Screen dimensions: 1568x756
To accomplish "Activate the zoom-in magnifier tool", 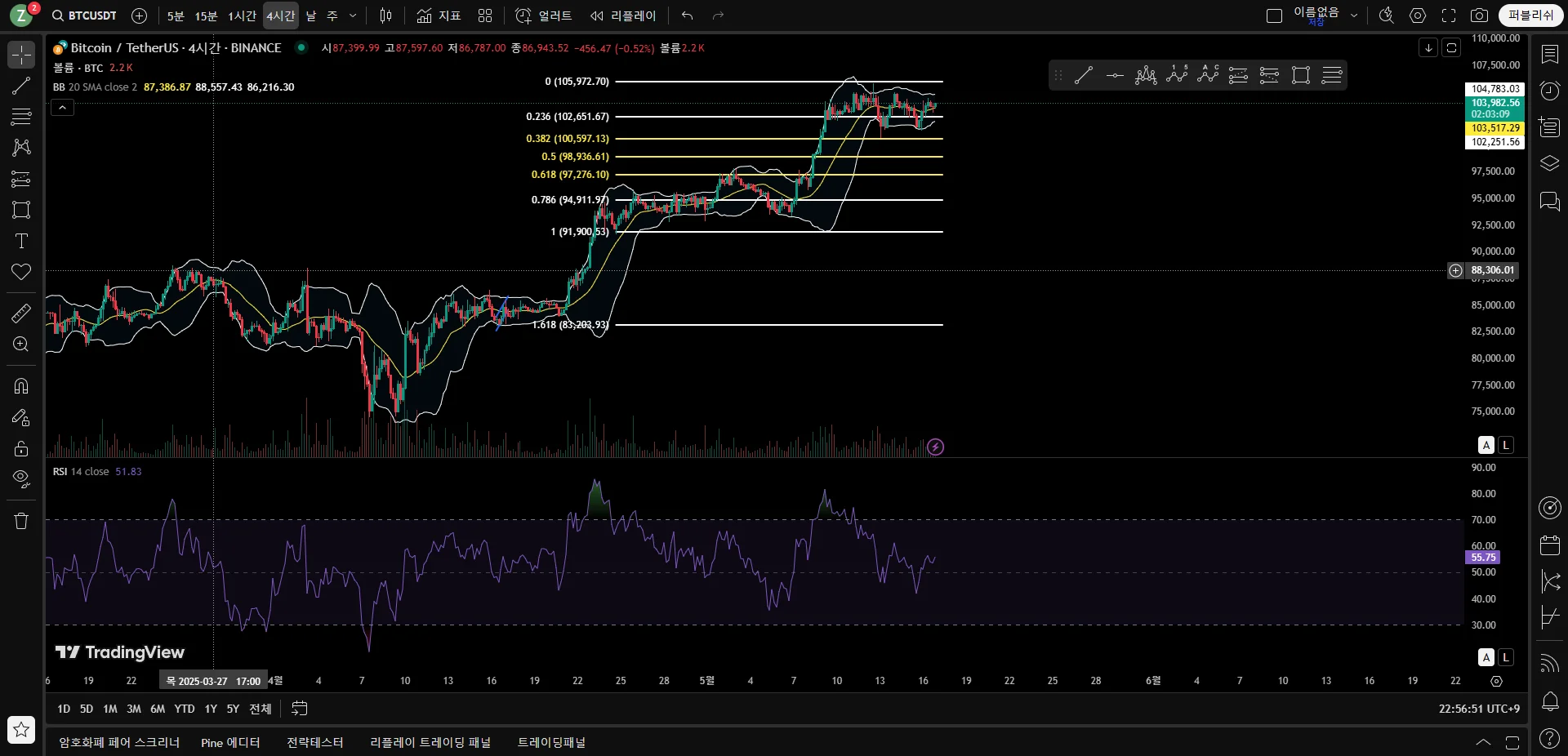I will click(x=21, y=344).
